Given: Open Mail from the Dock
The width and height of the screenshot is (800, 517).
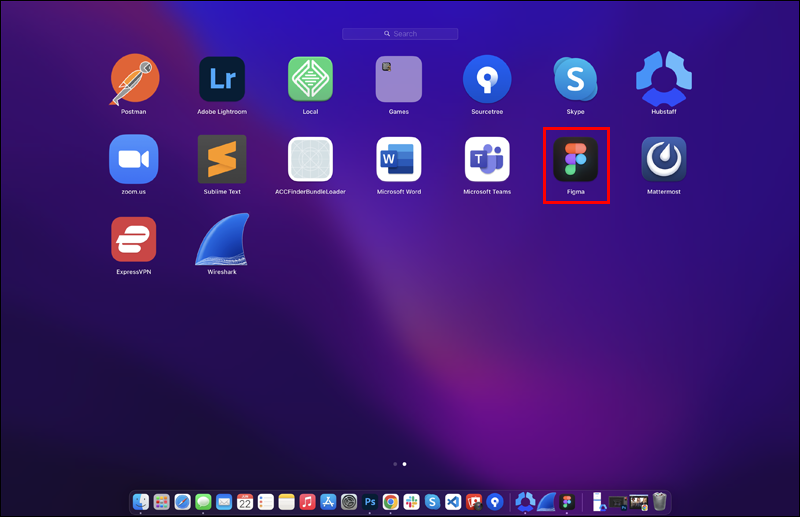Looking at the screenshot, I should 224,502.
